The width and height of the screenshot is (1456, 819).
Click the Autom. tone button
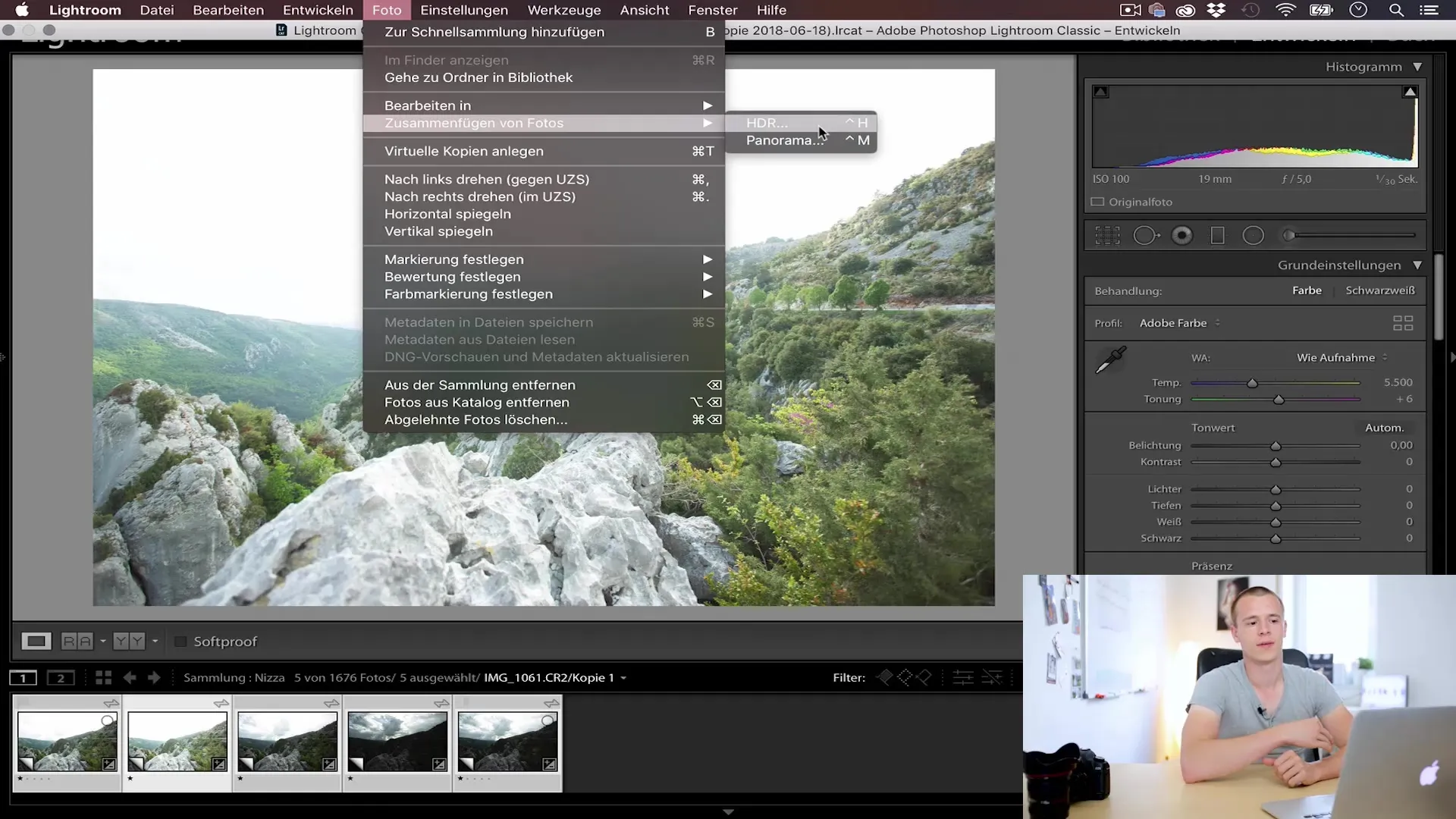pos(1385,428)
